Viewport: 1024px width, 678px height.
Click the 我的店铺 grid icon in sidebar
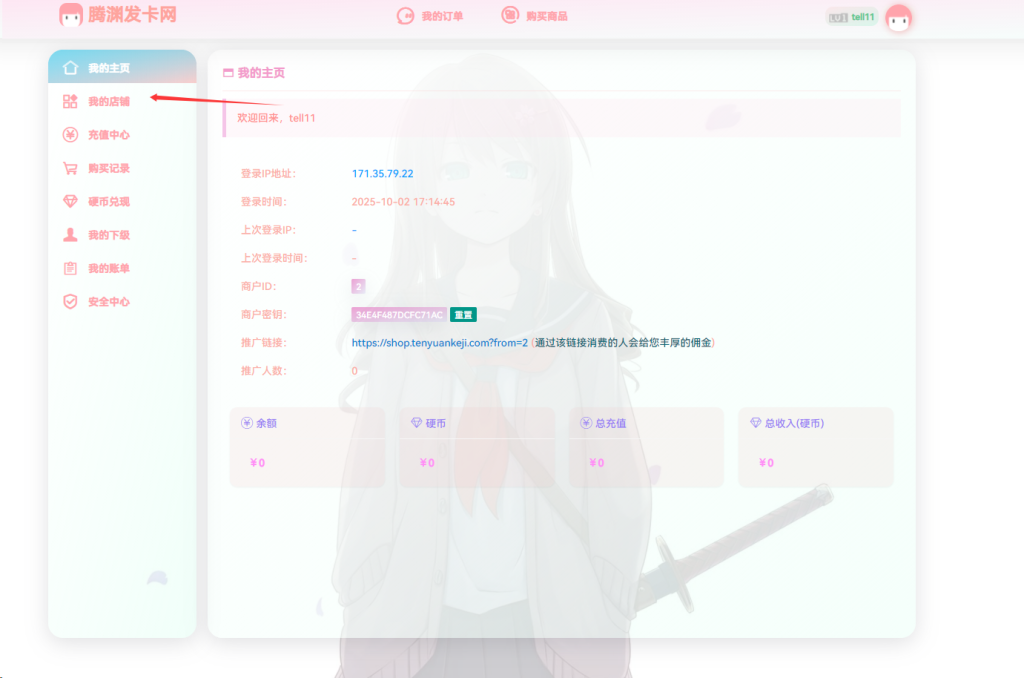click(x=70, y=101)
